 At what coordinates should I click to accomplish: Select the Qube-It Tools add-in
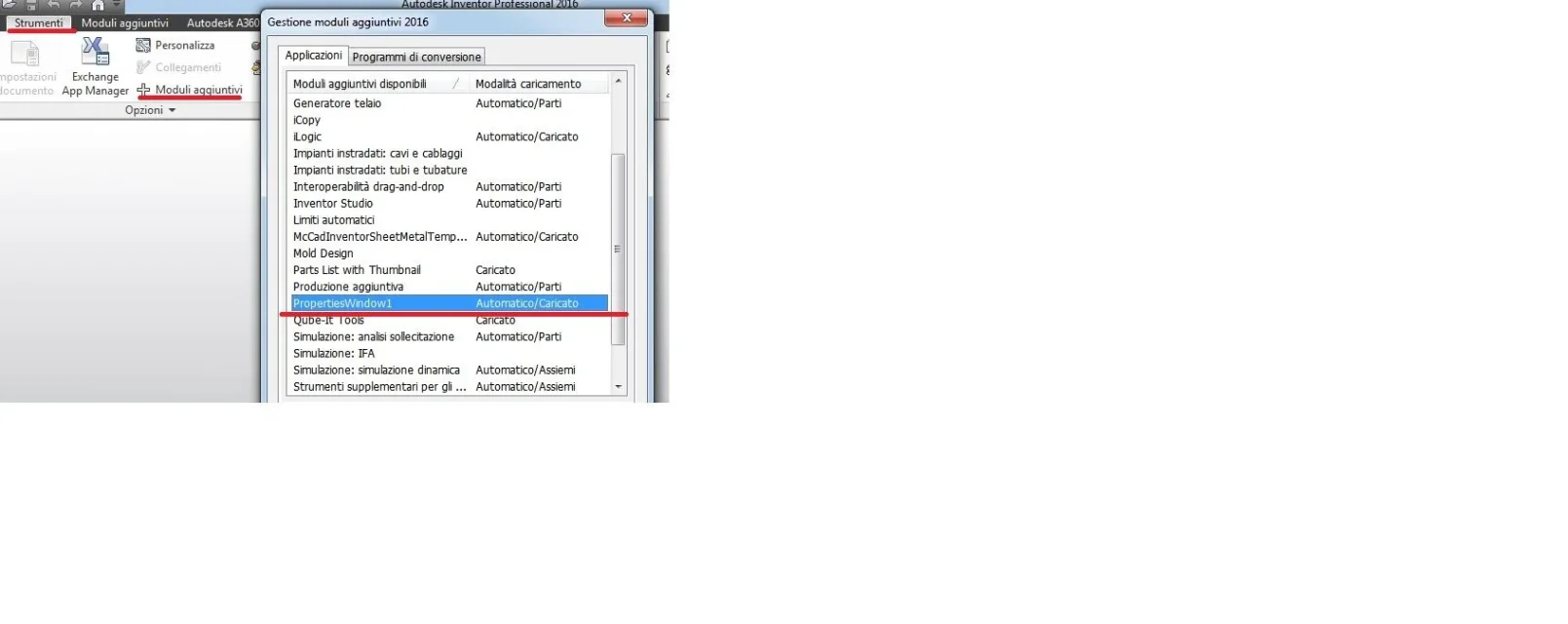coord(449,320)
